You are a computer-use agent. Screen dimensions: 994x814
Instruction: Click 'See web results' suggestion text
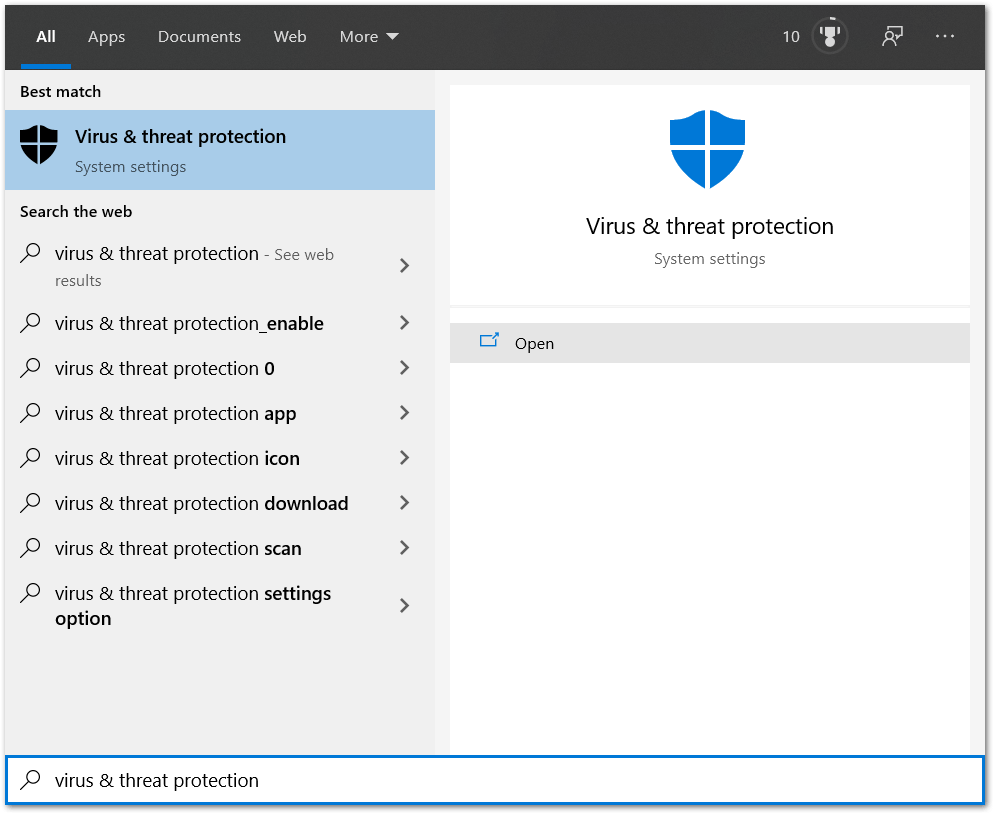pos(194,266)
